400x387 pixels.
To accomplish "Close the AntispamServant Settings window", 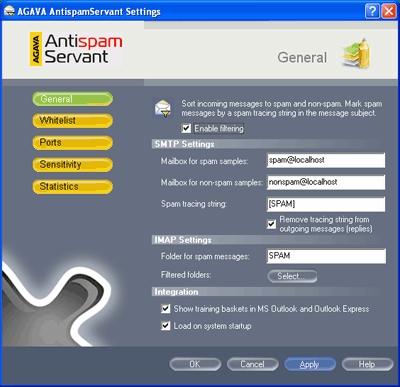I will pyautogui.click(x=389, y=11).
